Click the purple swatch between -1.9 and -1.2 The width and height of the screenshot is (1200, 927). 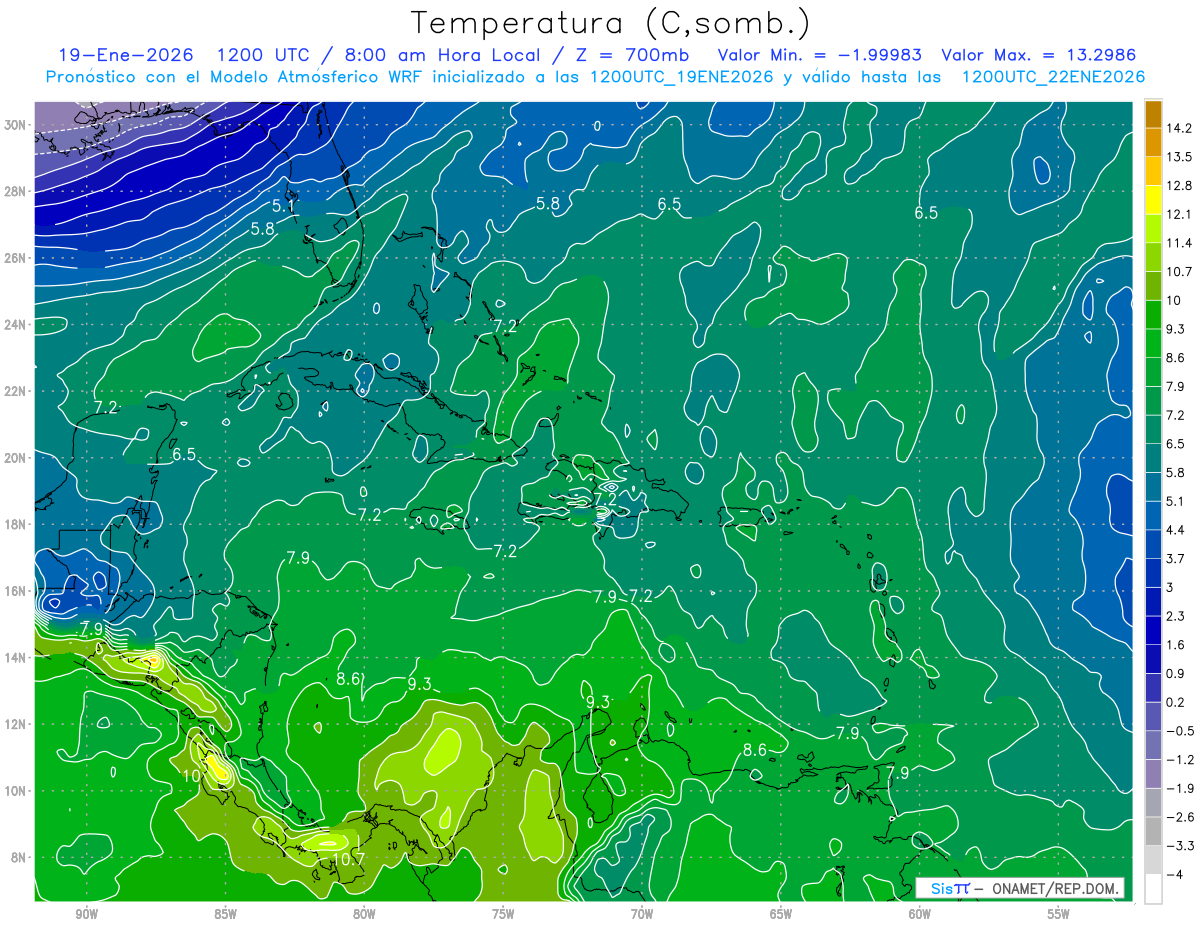pos(1153,774)
